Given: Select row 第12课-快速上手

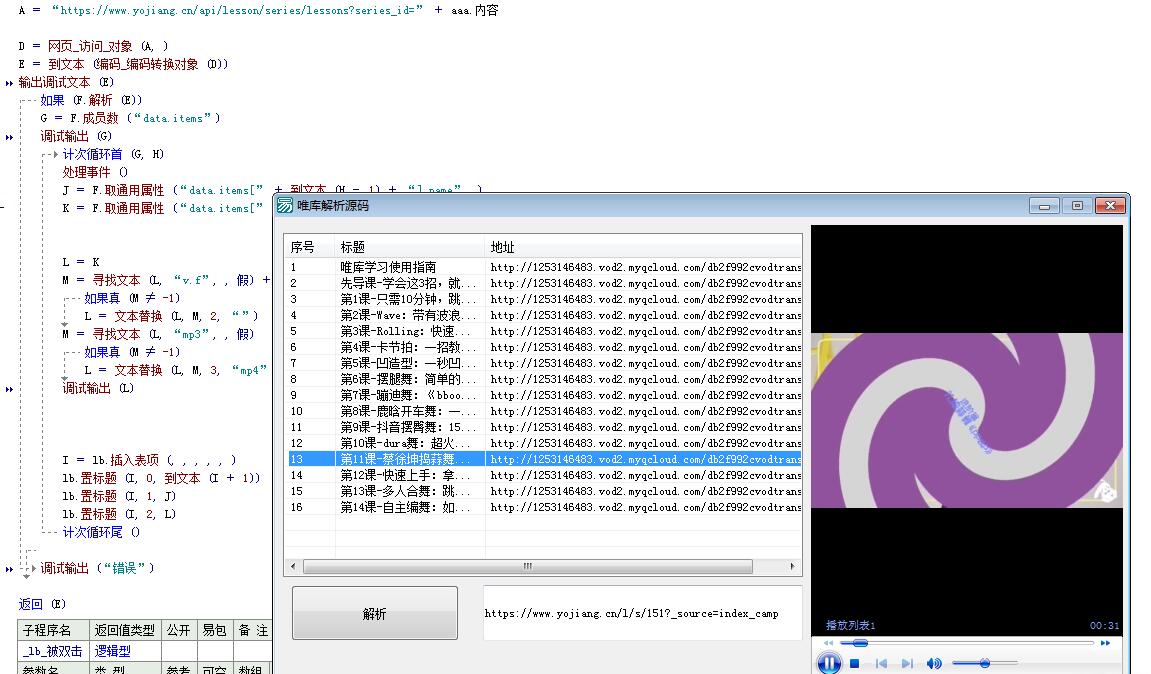Looking at the screenshot, I should click(543, 475).
